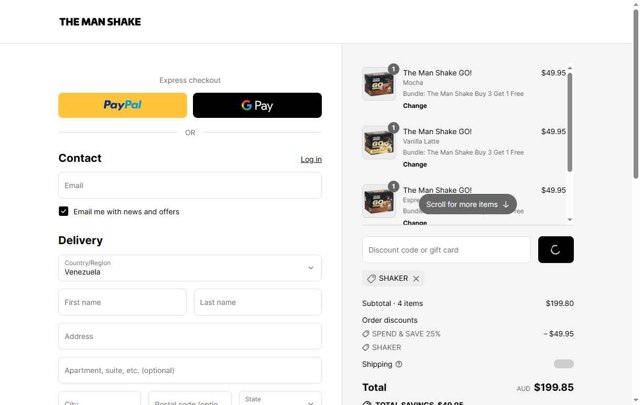Open the State dropdown
Screen dimensions: 640x405
tap(280, 398)
